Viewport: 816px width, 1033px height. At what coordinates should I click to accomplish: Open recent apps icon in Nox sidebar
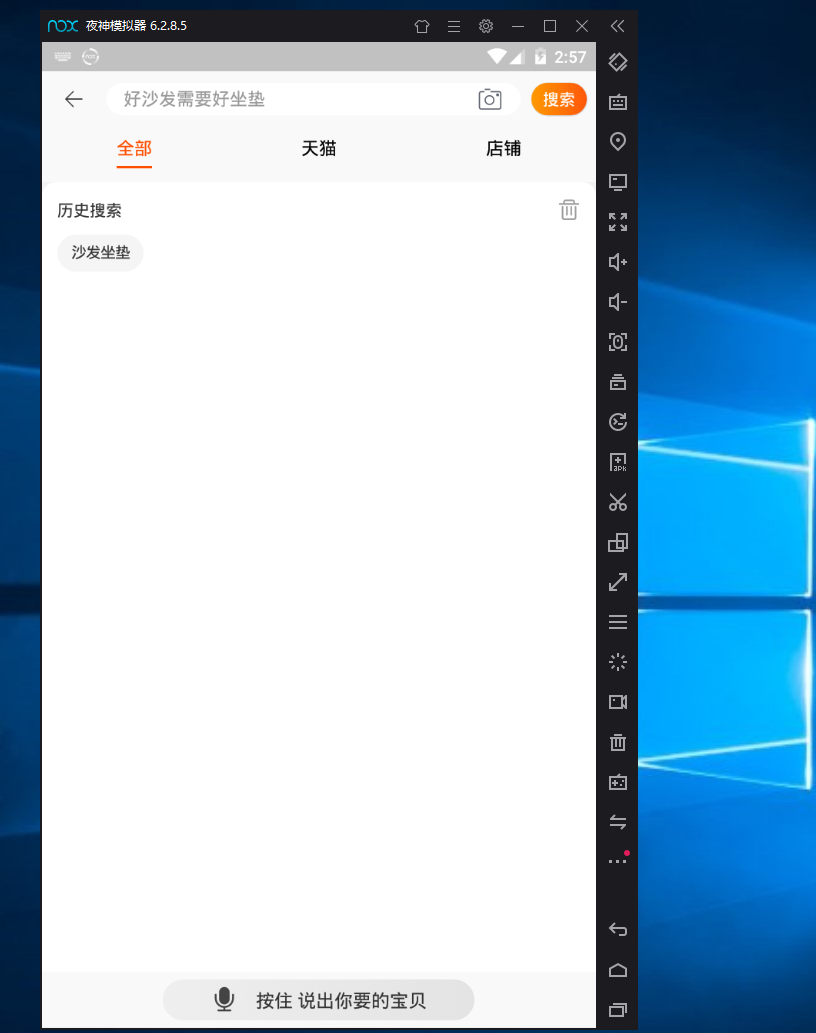[x=618, y=1010]
